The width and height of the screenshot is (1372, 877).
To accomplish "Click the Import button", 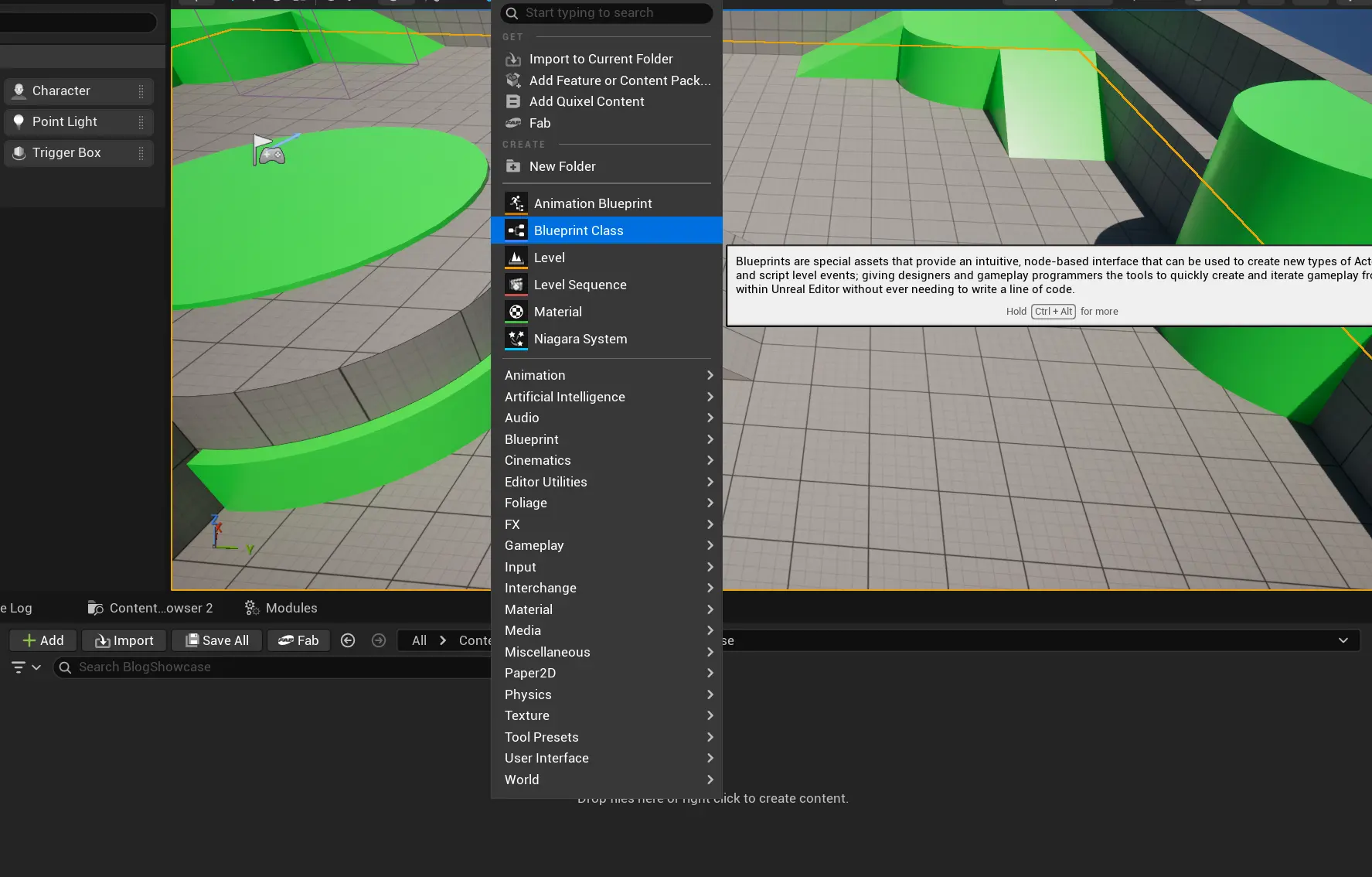I will (x=124, y=640).
